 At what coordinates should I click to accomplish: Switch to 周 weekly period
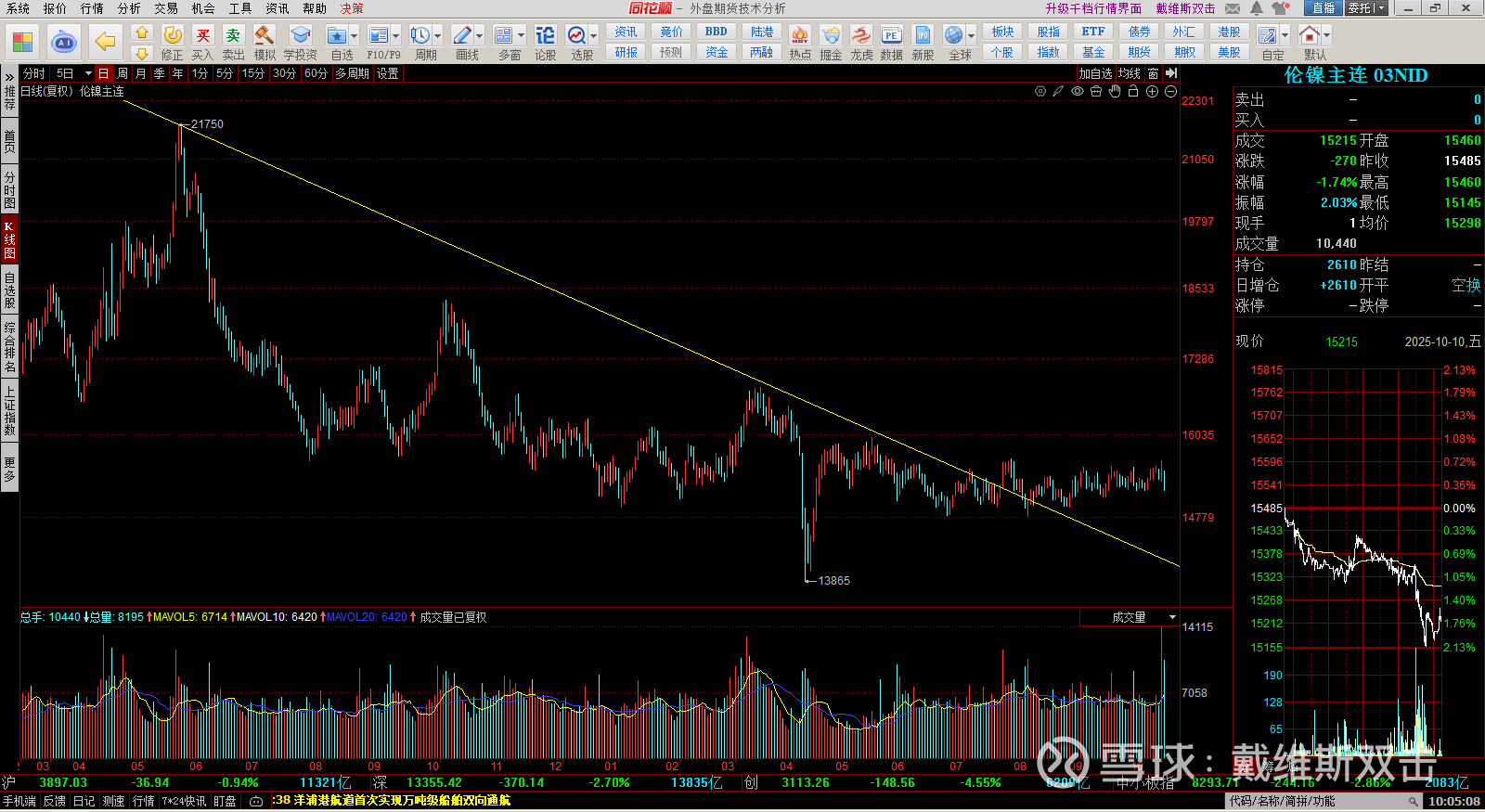pyautogui.click(x=123, y=73)
